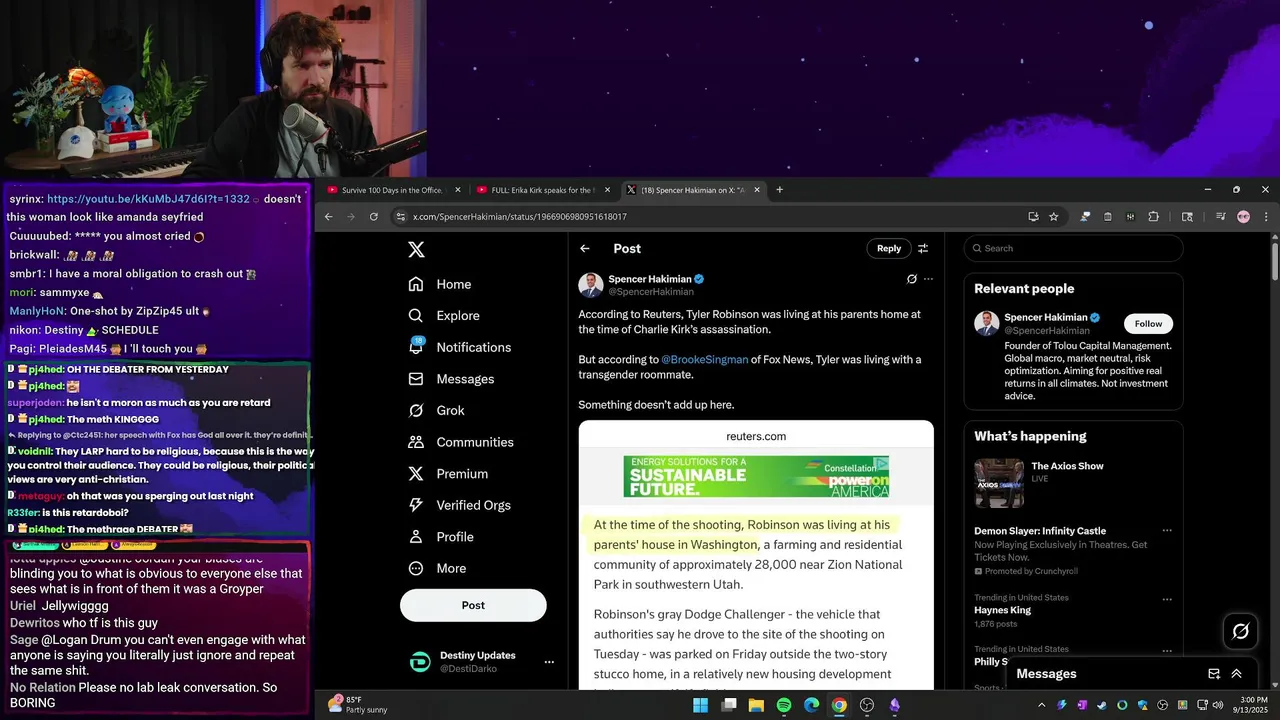
Task: Open Destiny Updates account options menu
Action: point(548,662)
